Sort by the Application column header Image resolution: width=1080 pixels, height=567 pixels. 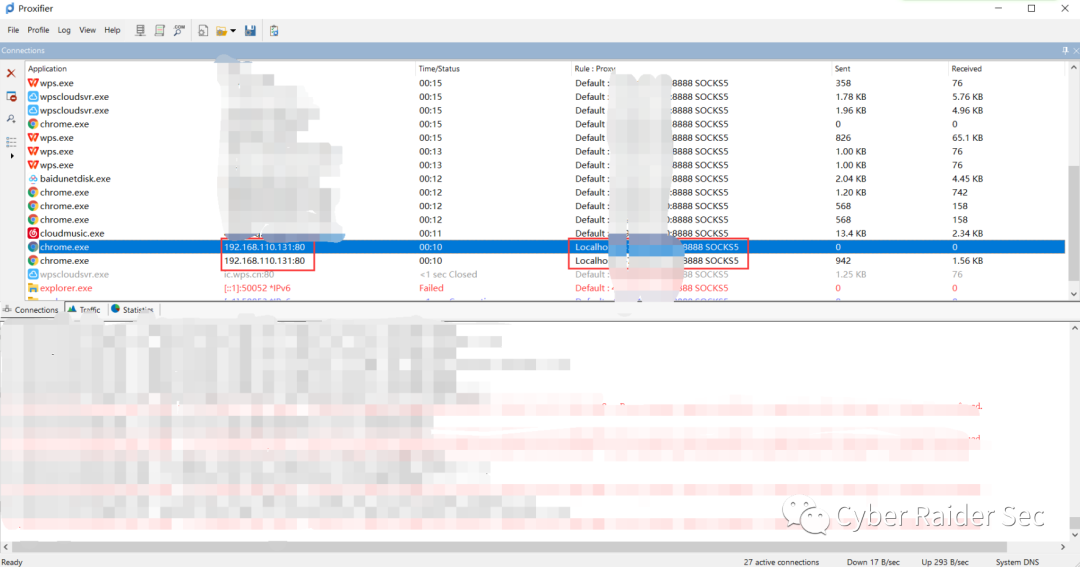pyautogui.click(x=47, y=69)
